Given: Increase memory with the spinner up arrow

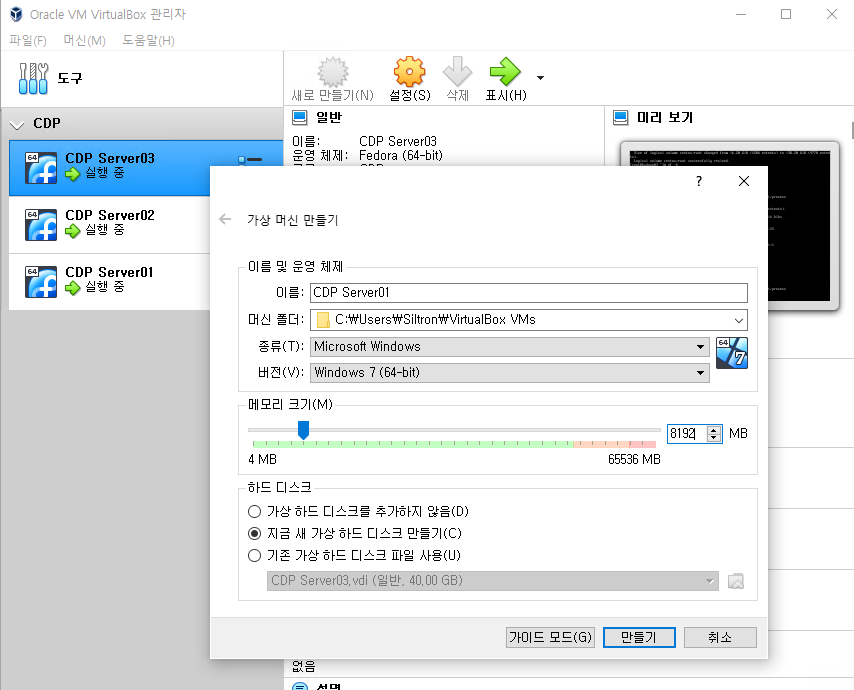Looking at the screenshot, I should [x=713, y=430].
